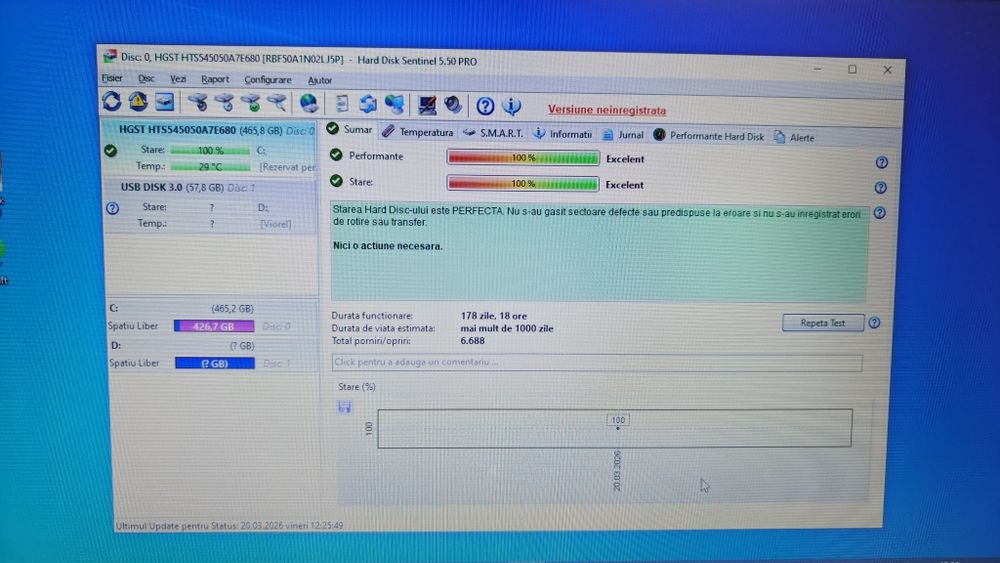The height and width of the screenshot is (563, 1000).
Task: Click the Stare 100 % progress bar in the Sumar tab
Action: pos(523,184)
